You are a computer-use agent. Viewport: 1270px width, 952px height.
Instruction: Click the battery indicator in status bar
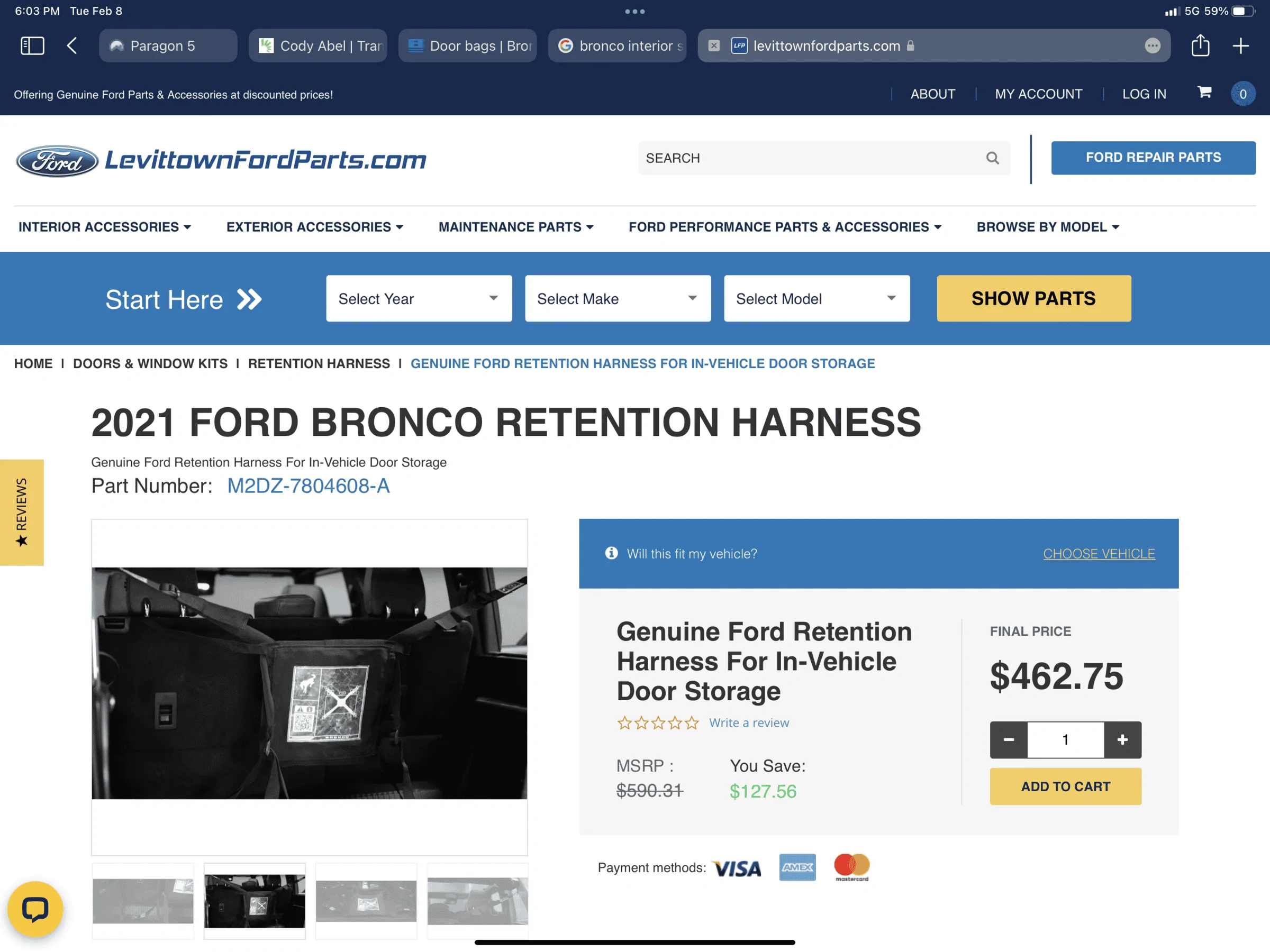coord(1243,11)
